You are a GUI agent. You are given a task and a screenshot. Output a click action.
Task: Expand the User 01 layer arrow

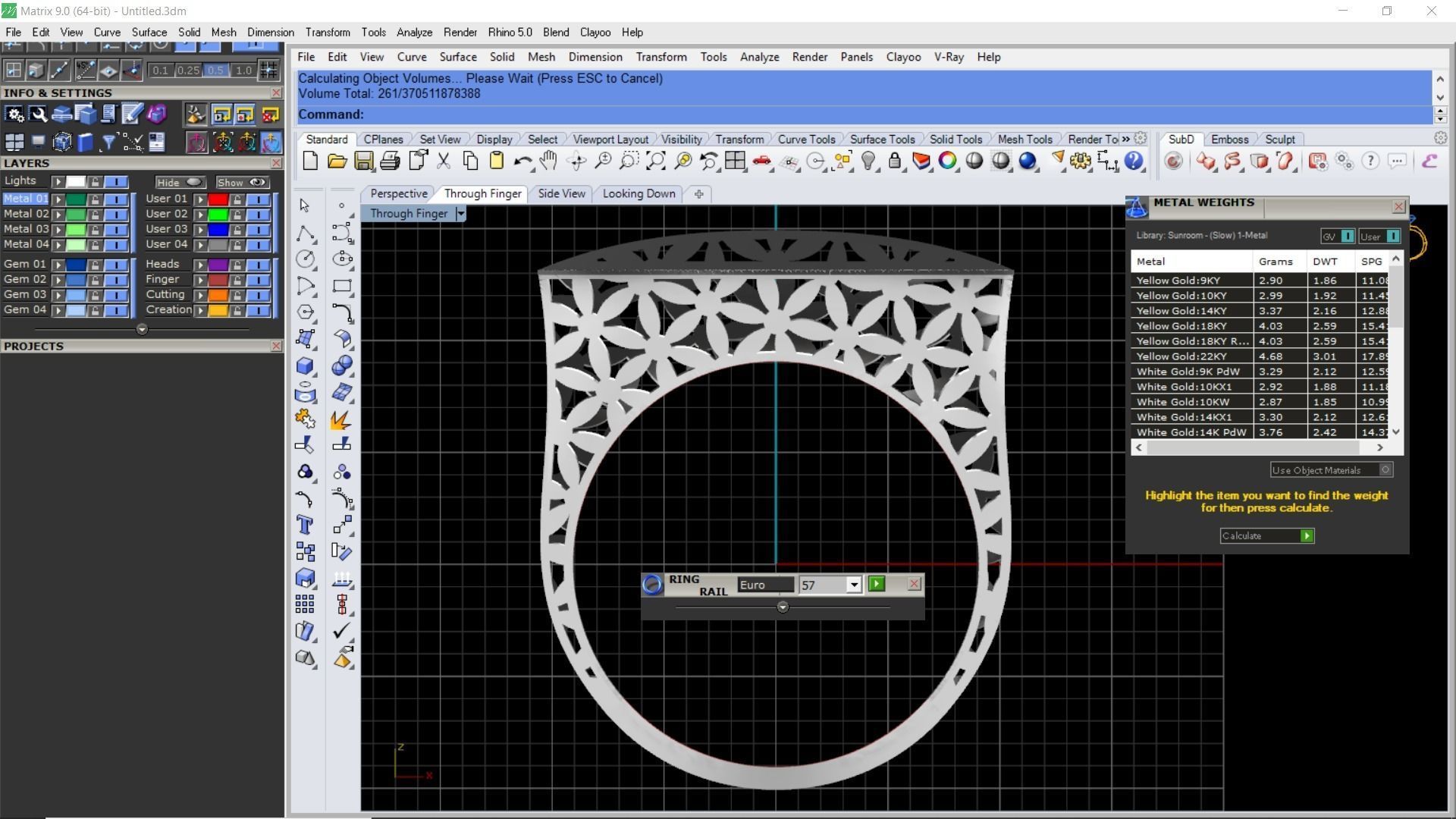(x=200, y=199)
